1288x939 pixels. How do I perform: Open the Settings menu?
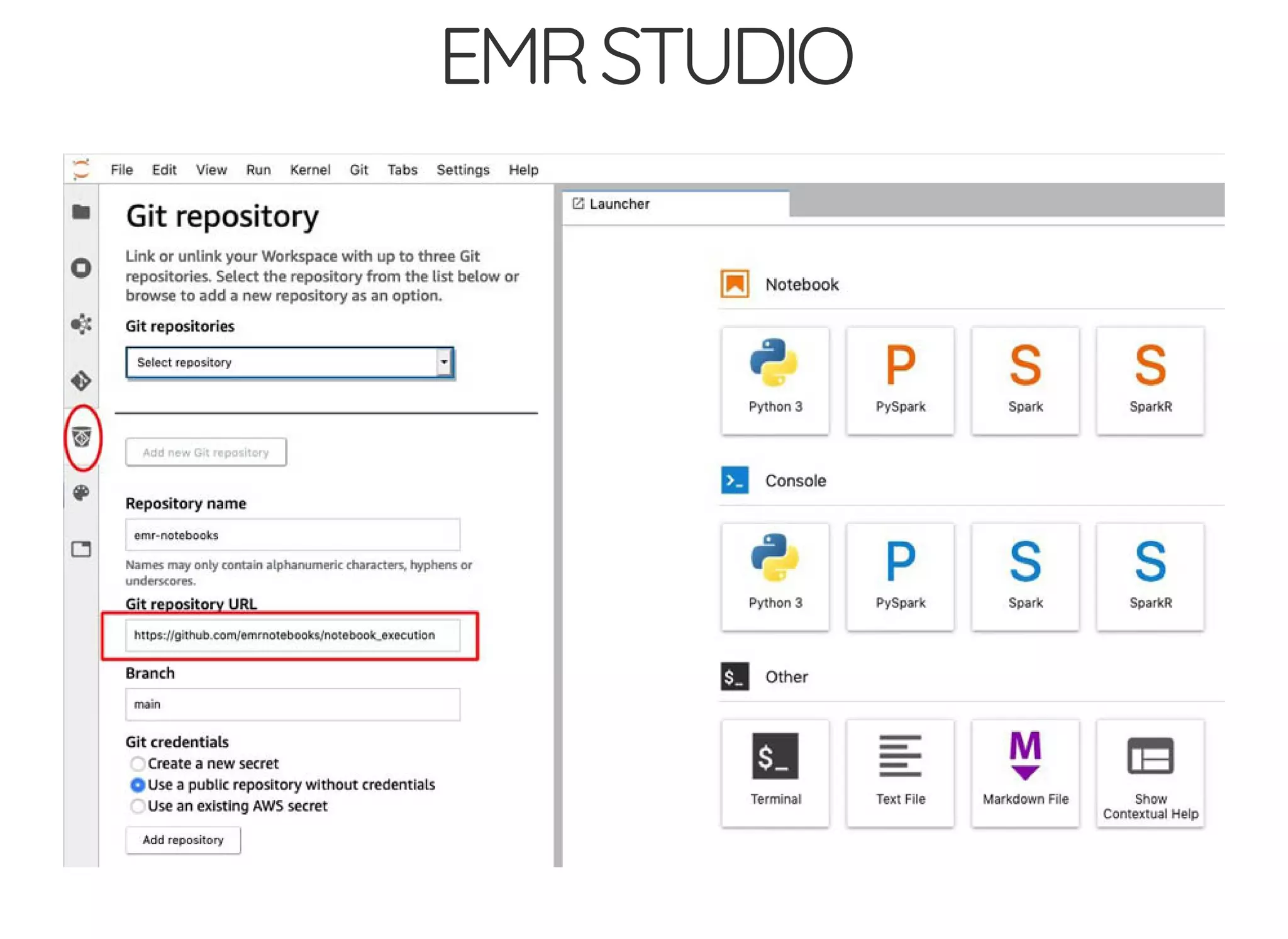(463, 170)
